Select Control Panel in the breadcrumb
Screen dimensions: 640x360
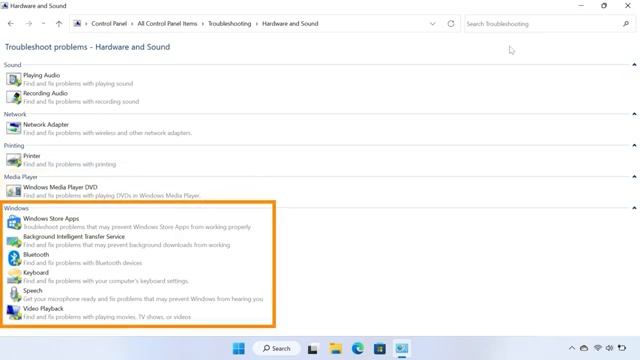pos(109,24)
